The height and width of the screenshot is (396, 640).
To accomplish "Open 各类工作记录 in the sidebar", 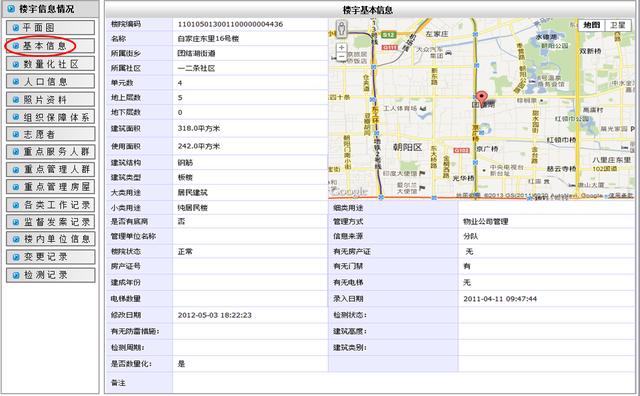I will [x=50, y=205].
